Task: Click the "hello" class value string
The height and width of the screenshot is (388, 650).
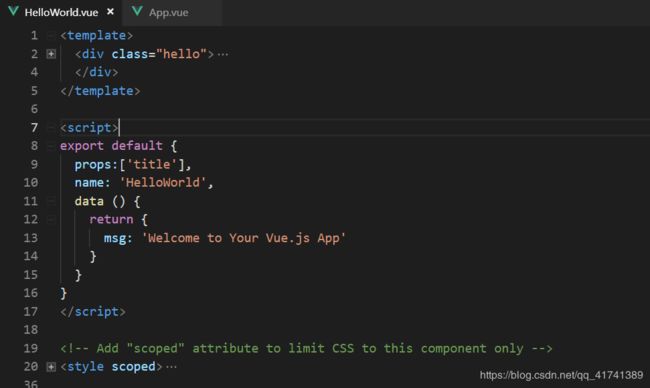Action: [x=182, y=54]
